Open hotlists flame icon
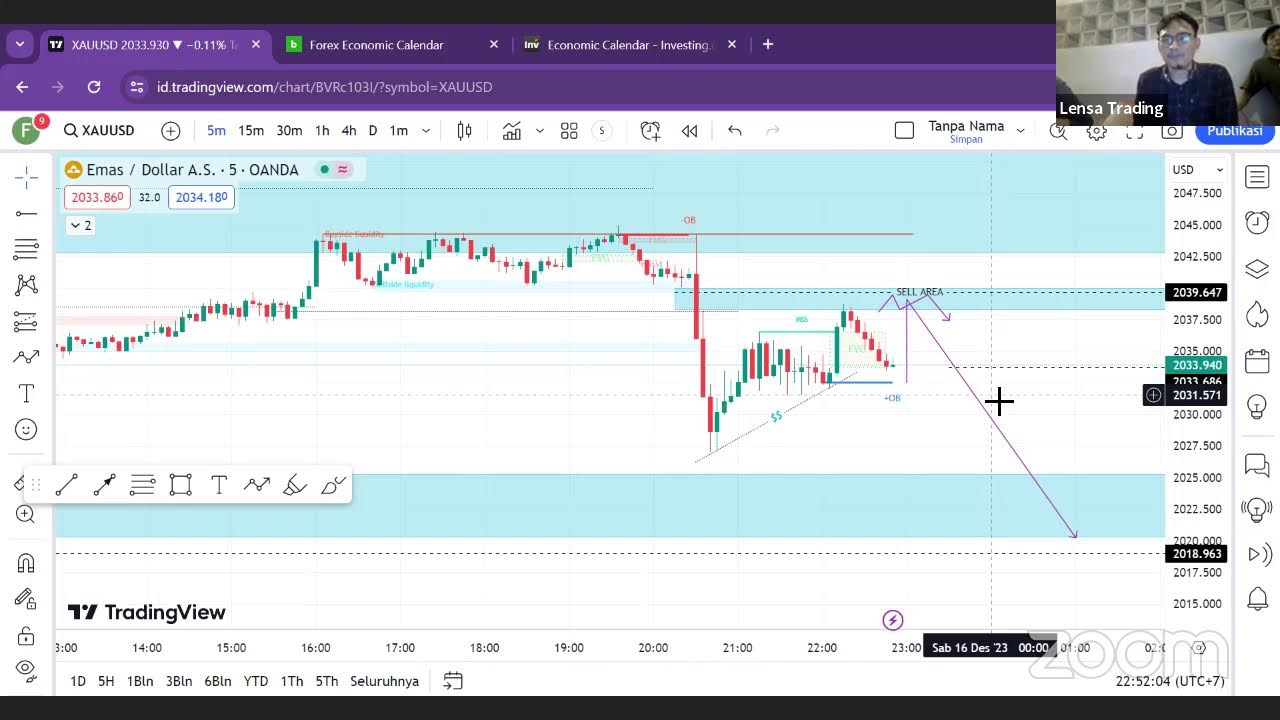This screenshot has width=1280, height=720. click(x=1257, y=315)
